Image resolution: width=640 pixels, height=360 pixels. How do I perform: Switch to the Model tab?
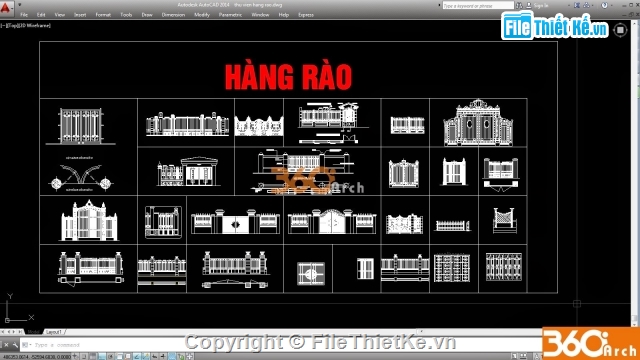pyautogui.click(x=33, y=332)
